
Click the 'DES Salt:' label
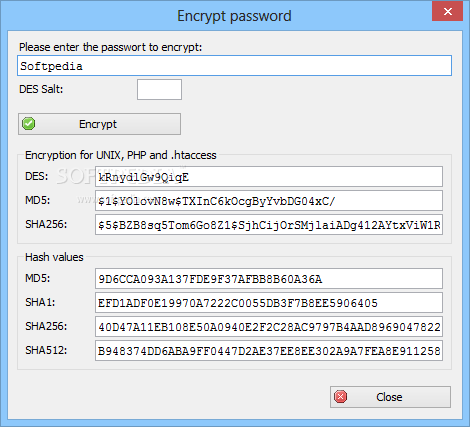[x=41, y=89]
